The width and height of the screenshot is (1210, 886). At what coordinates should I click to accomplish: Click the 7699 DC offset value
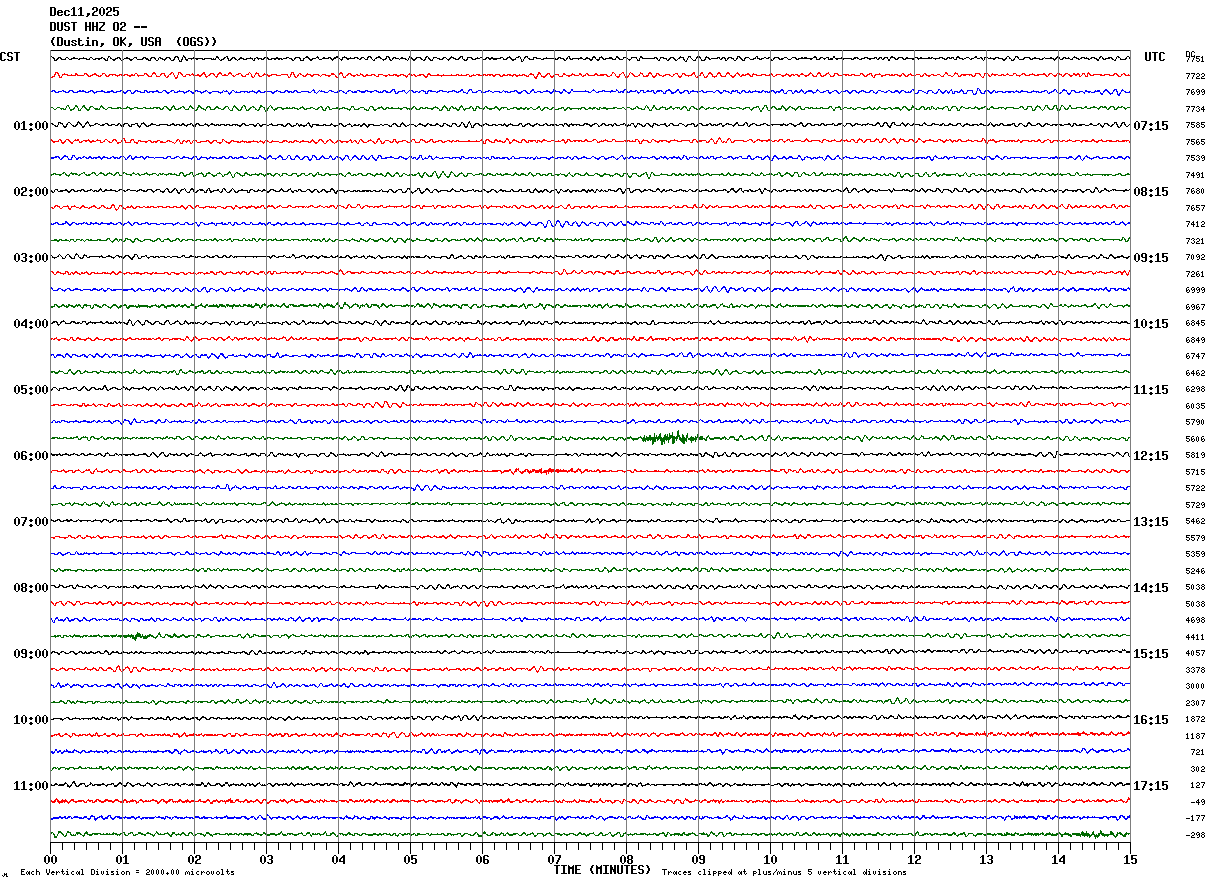1195,92
